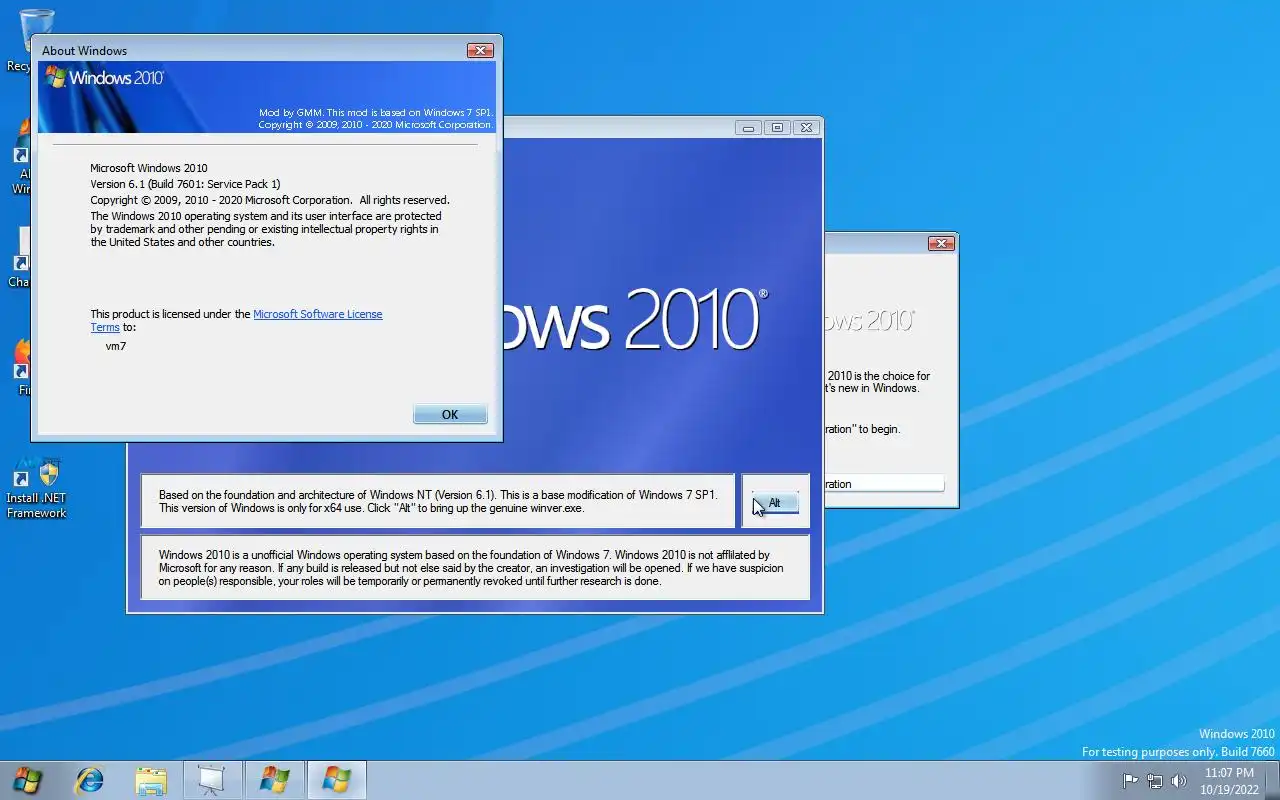Viewport: 1280px width, 800px height.
Task: Minimize the Windows 2010 splash window
Action: (x=747, y=127)
